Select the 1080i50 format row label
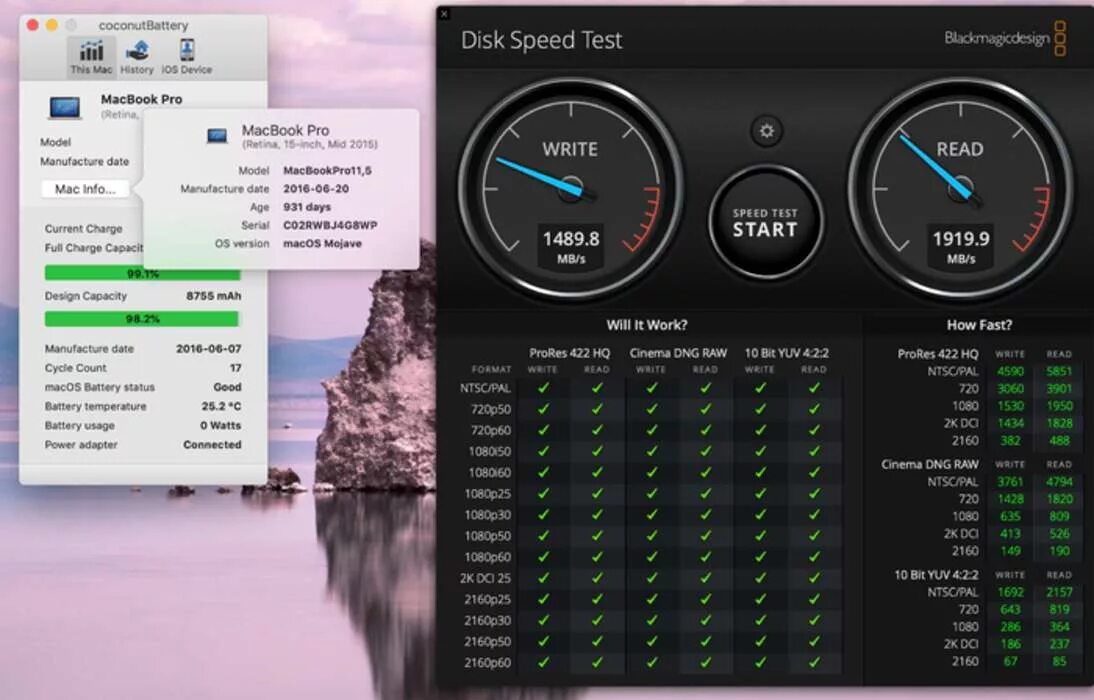1094x700 pixels. pos(490,452)
